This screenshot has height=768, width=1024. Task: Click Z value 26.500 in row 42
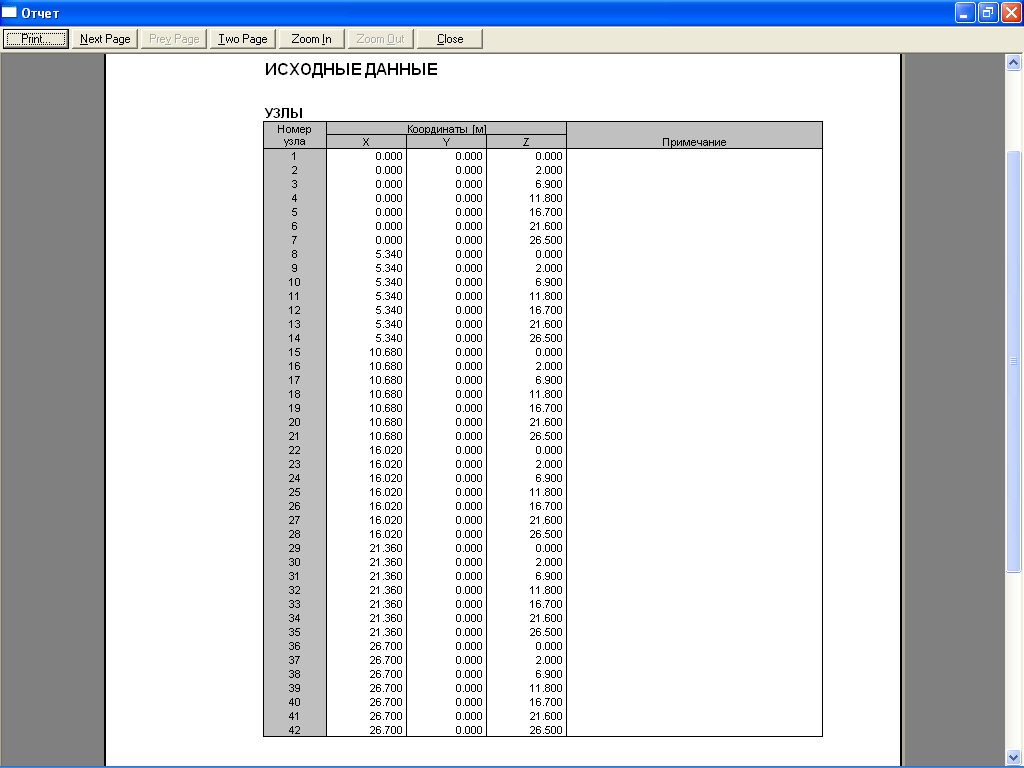pyautogui.click(x=545, y=730)
